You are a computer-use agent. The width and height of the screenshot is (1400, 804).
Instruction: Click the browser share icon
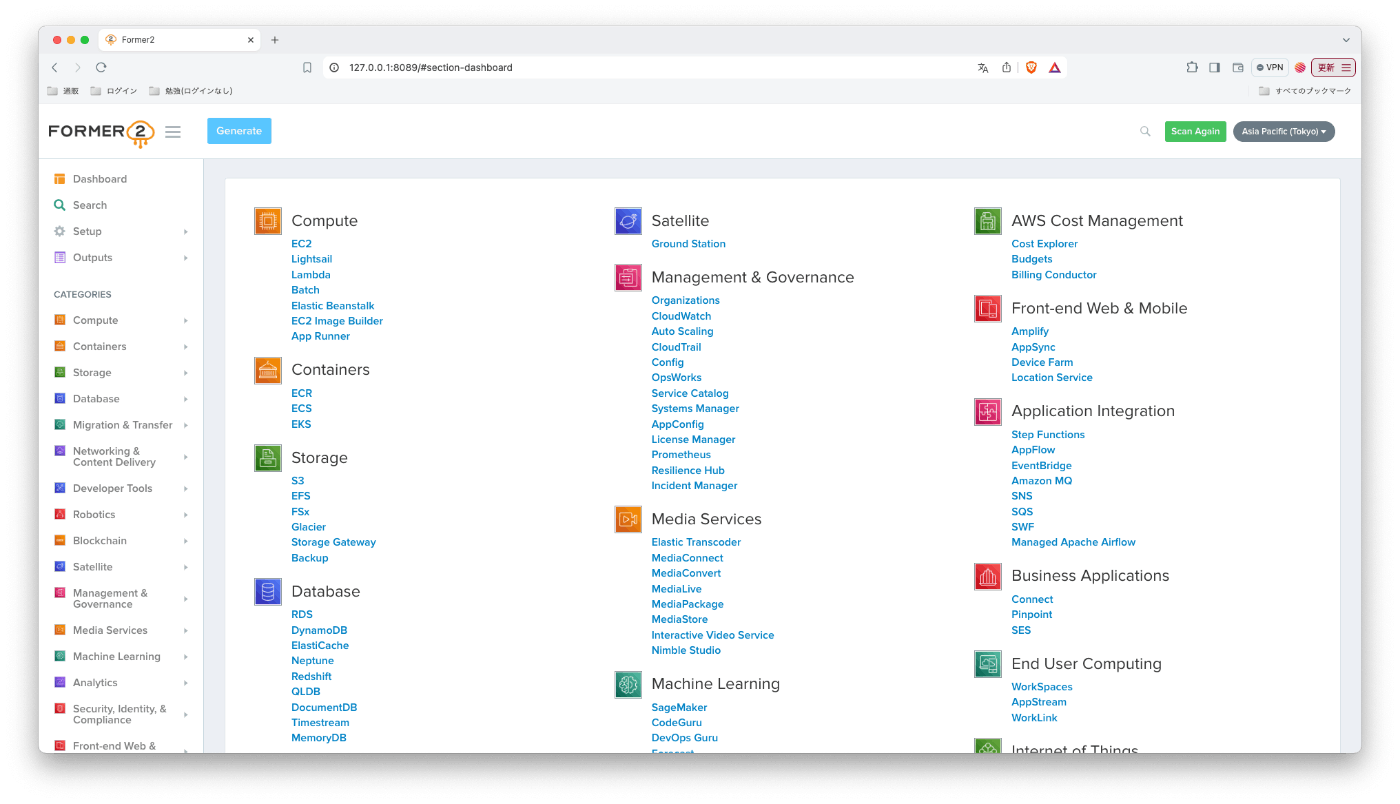[x=1007, y=68]
